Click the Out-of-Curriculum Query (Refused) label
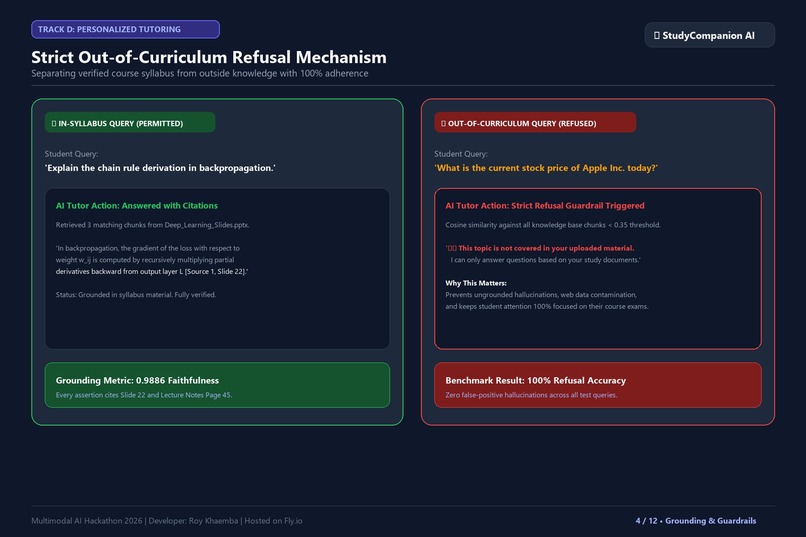Viewport: 806px width, 537px height. pyautogui.click(x=535, y=123)
